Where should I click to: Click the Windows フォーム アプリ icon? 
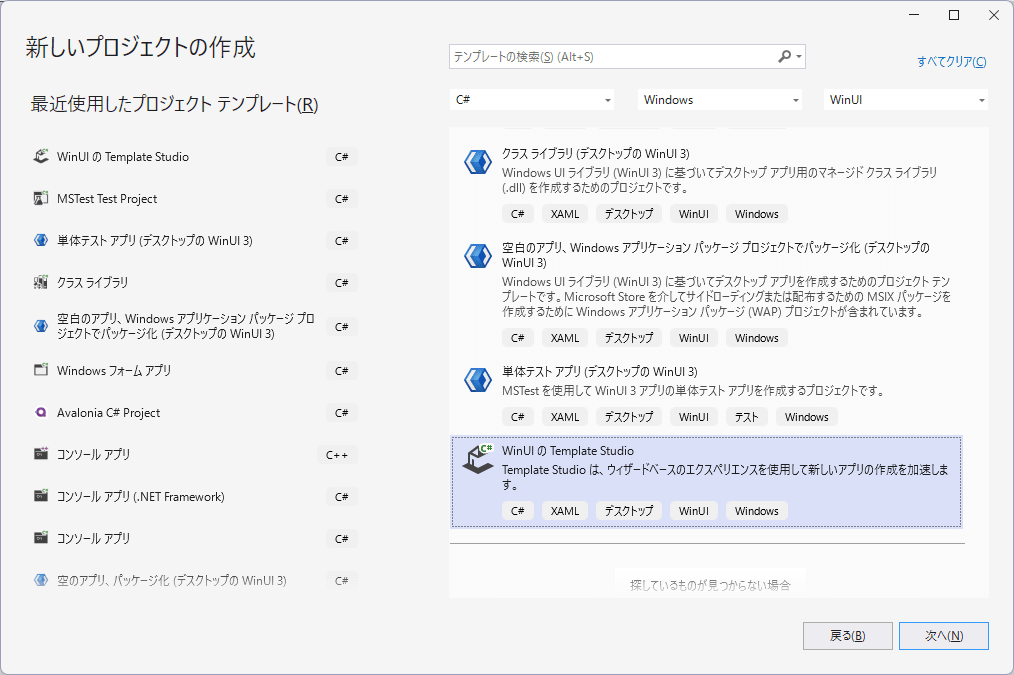point(41,370)
